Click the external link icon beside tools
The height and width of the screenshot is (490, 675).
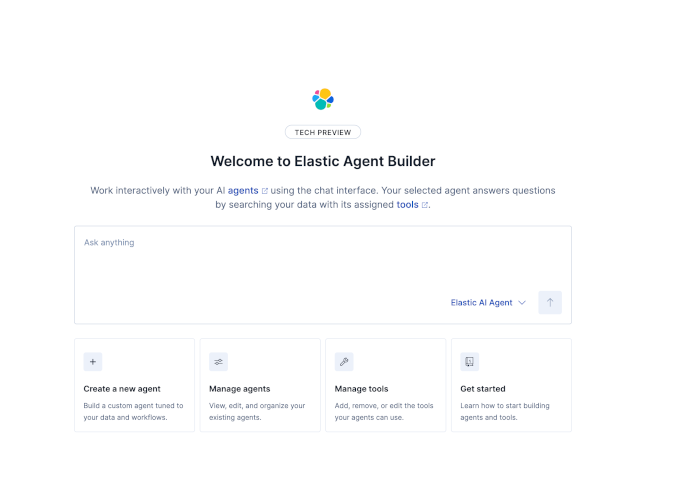tap(425, 205)
